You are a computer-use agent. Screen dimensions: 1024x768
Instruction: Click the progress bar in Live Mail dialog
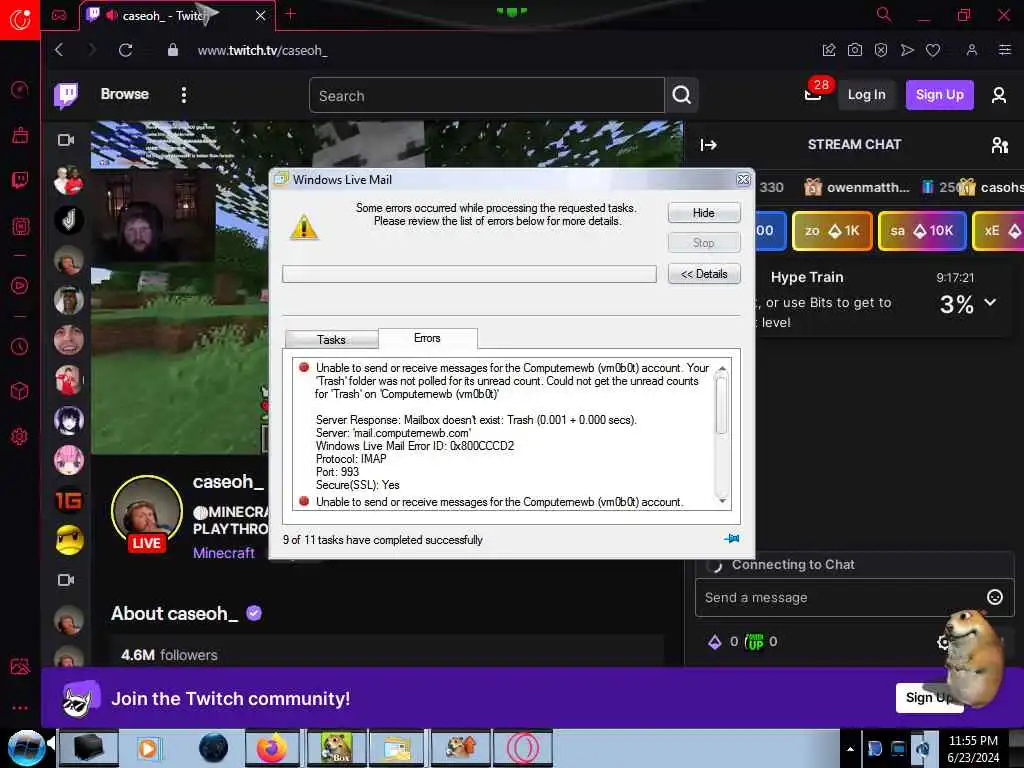click(x=469, y=274)
